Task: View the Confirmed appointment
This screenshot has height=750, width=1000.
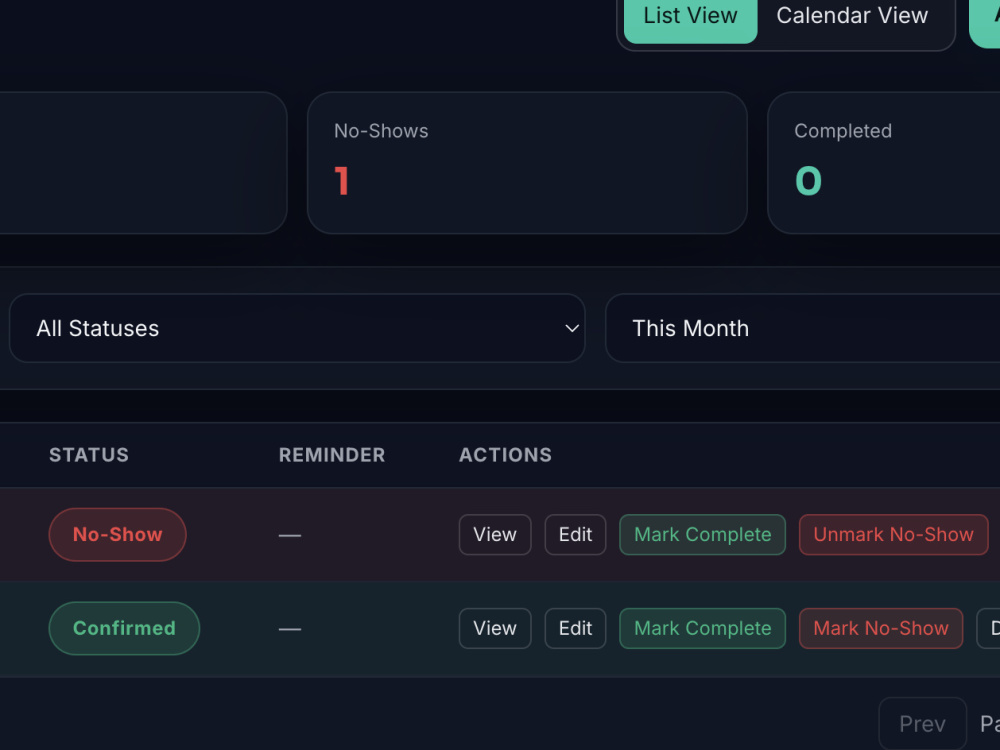Action: pos(495,628)
